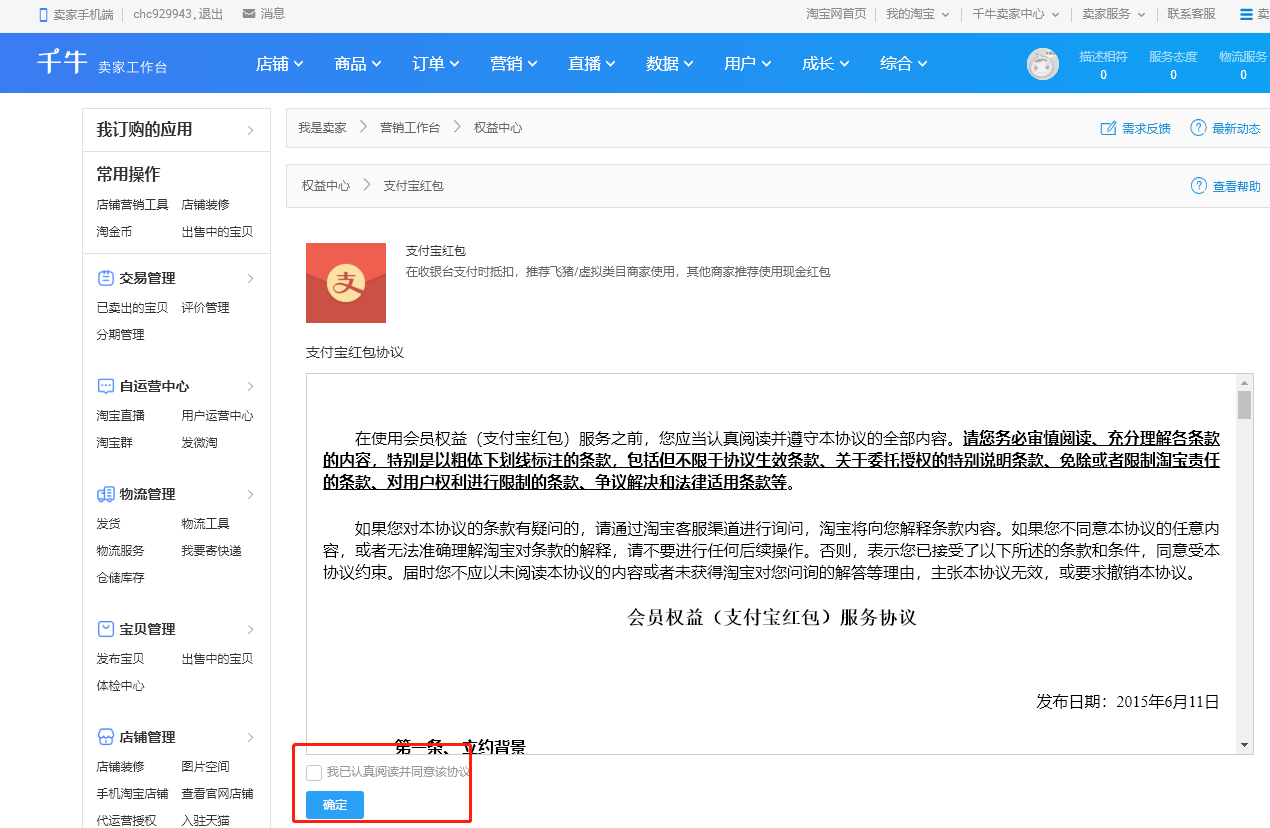Open the 数据 navigation dropdown
The image size is (1270, 828).
click(670, 63)
